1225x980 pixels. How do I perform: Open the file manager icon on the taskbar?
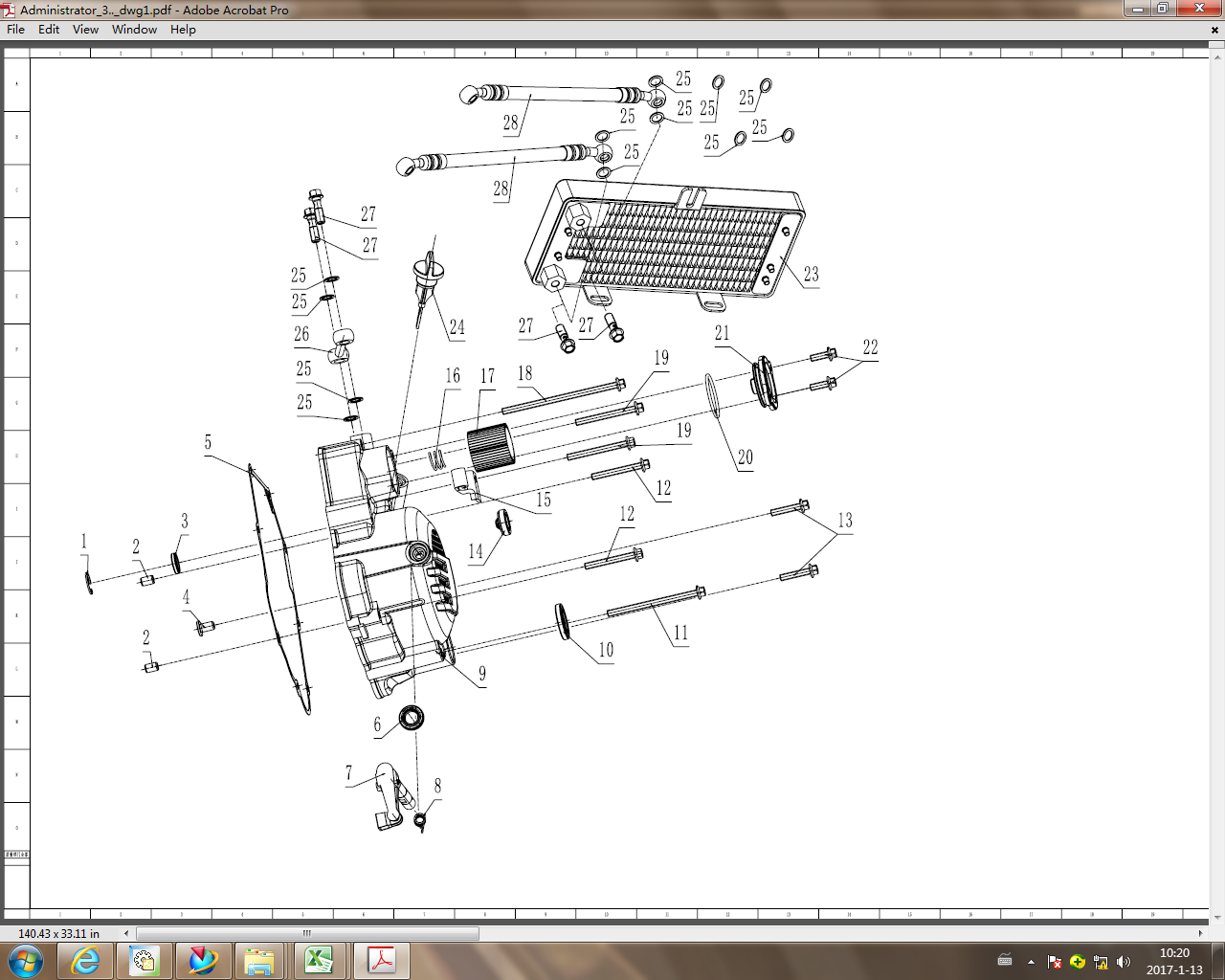258,962
